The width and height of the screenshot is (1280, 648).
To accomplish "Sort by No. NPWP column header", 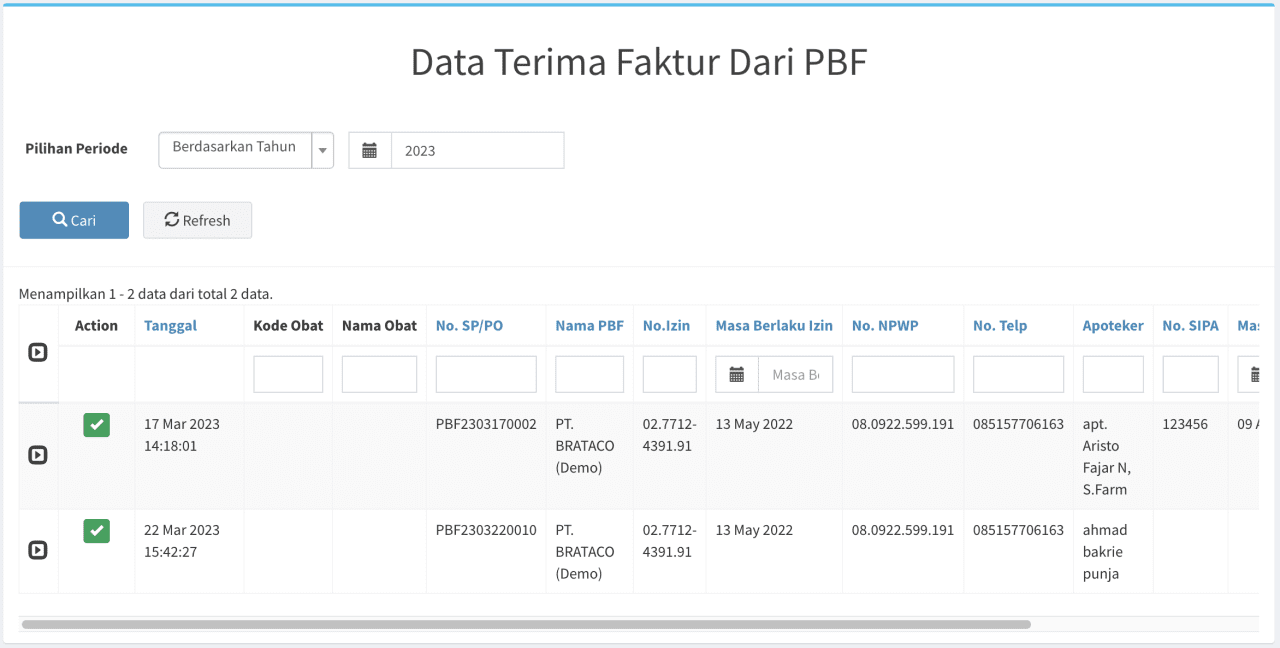I will [x=885, y=325].
